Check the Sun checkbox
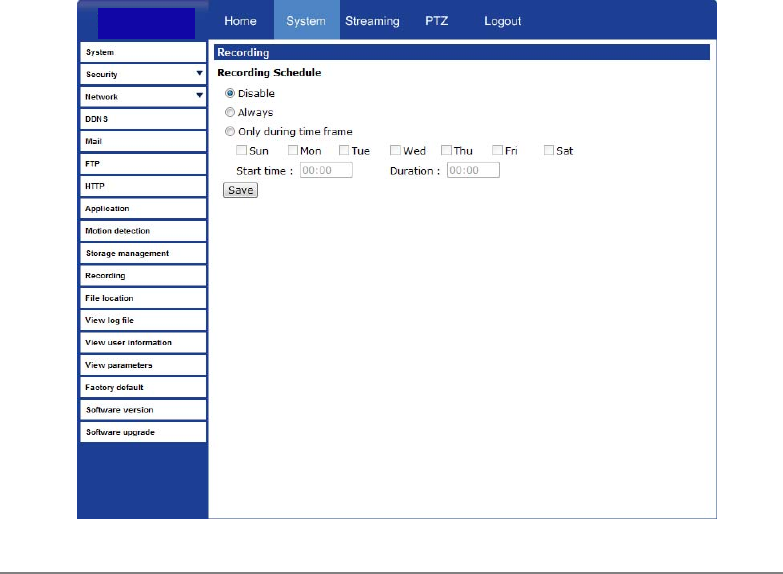Viewport: 783px width, 574px height. pyautogui.click(x=241, y=151)
